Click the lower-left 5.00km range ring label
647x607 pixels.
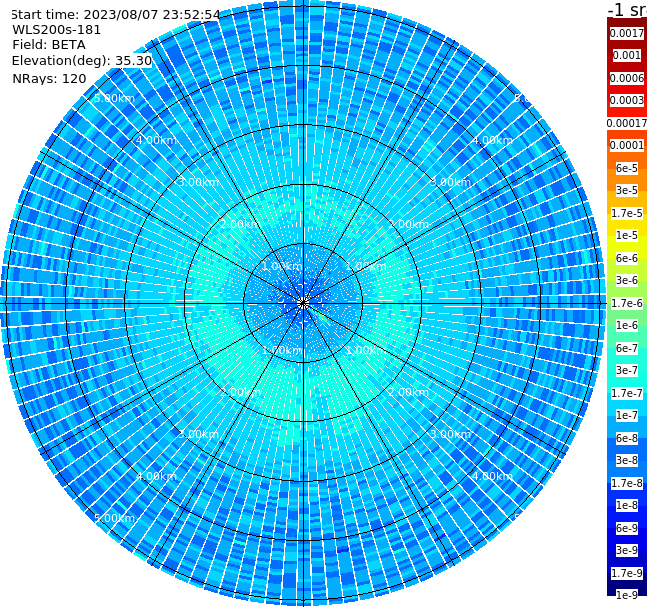tap(114, 518)
